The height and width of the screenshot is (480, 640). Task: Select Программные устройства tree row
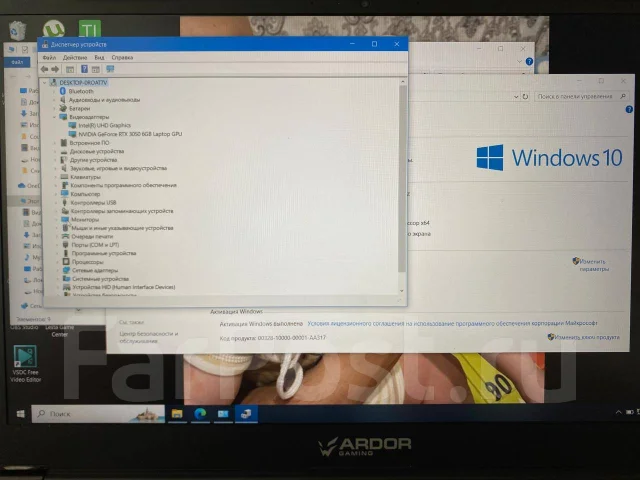(104, 253)
